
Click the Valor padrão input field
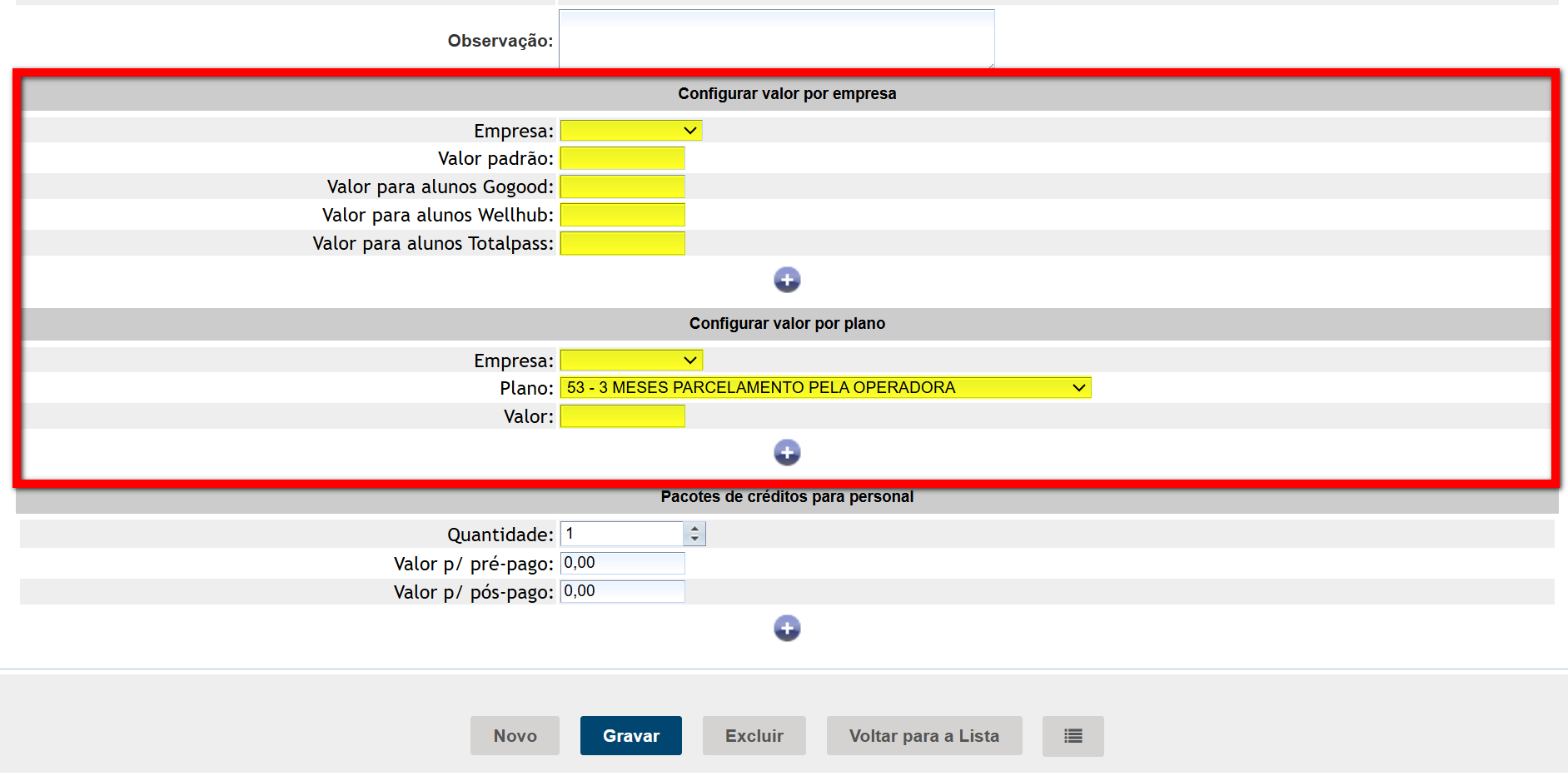coord(622,158)
